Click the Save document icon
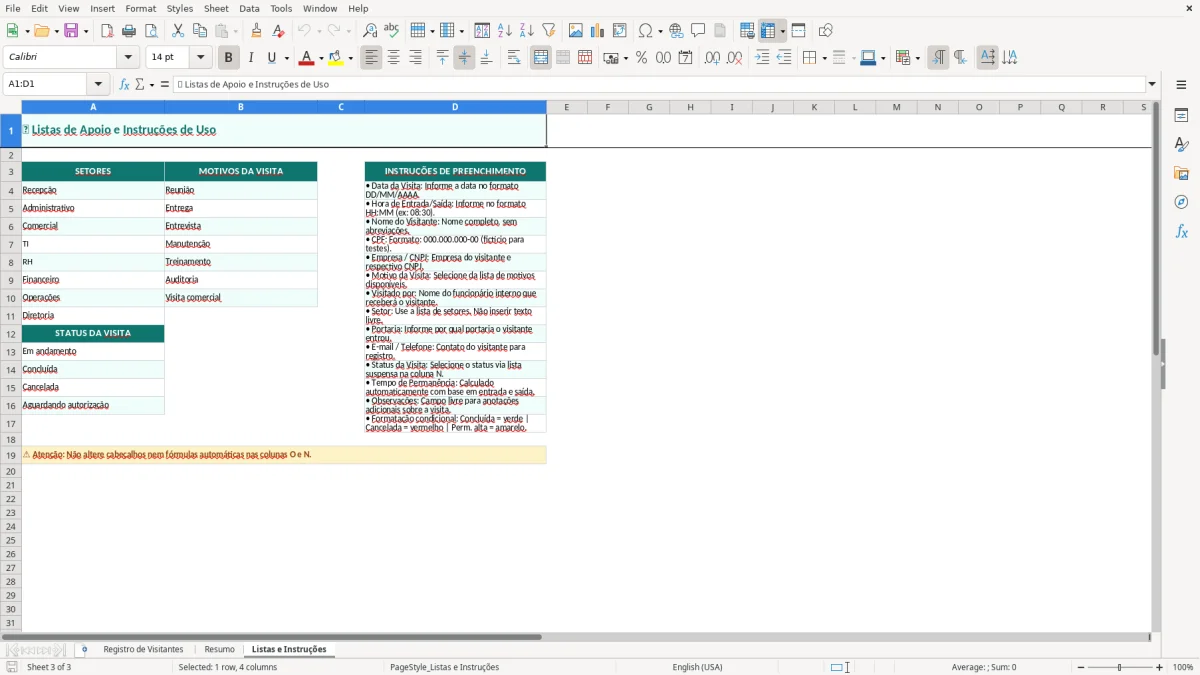Viewport: 1200px width, 675px height. 71,31
